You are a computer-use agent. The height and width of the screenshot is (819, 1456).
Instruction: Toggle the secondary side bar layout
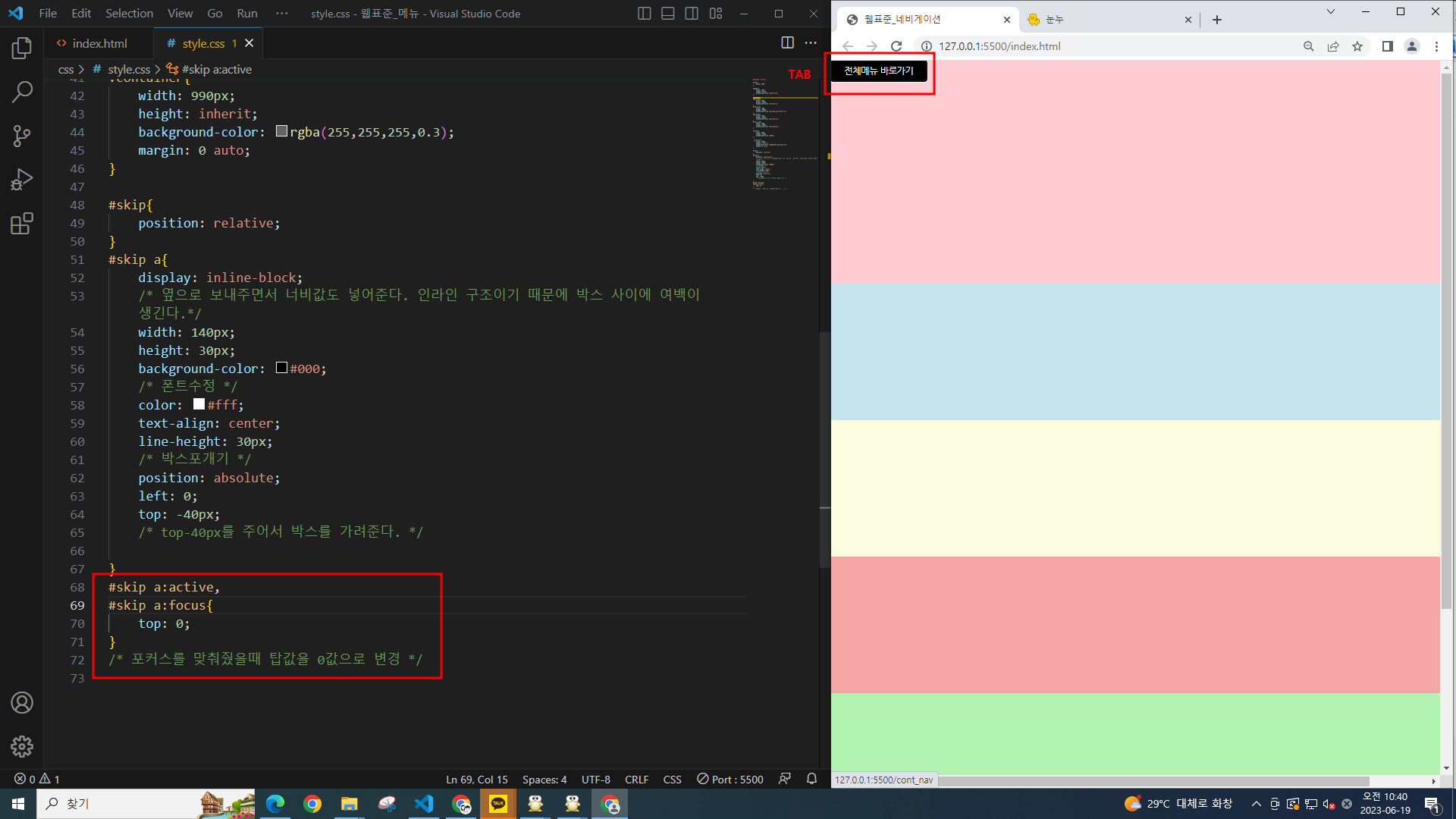pos(692,14)
